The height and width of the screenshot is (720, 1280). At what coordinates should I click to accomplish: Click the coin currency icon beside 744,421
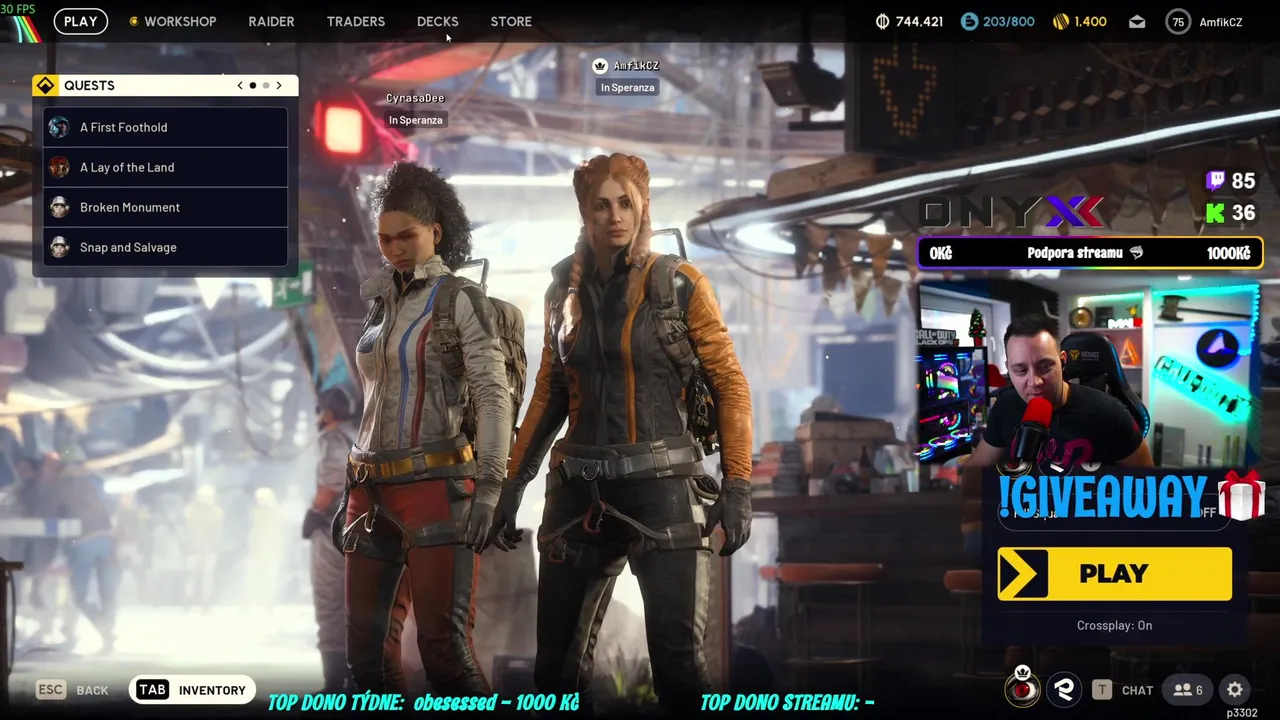tap(882, 21)
